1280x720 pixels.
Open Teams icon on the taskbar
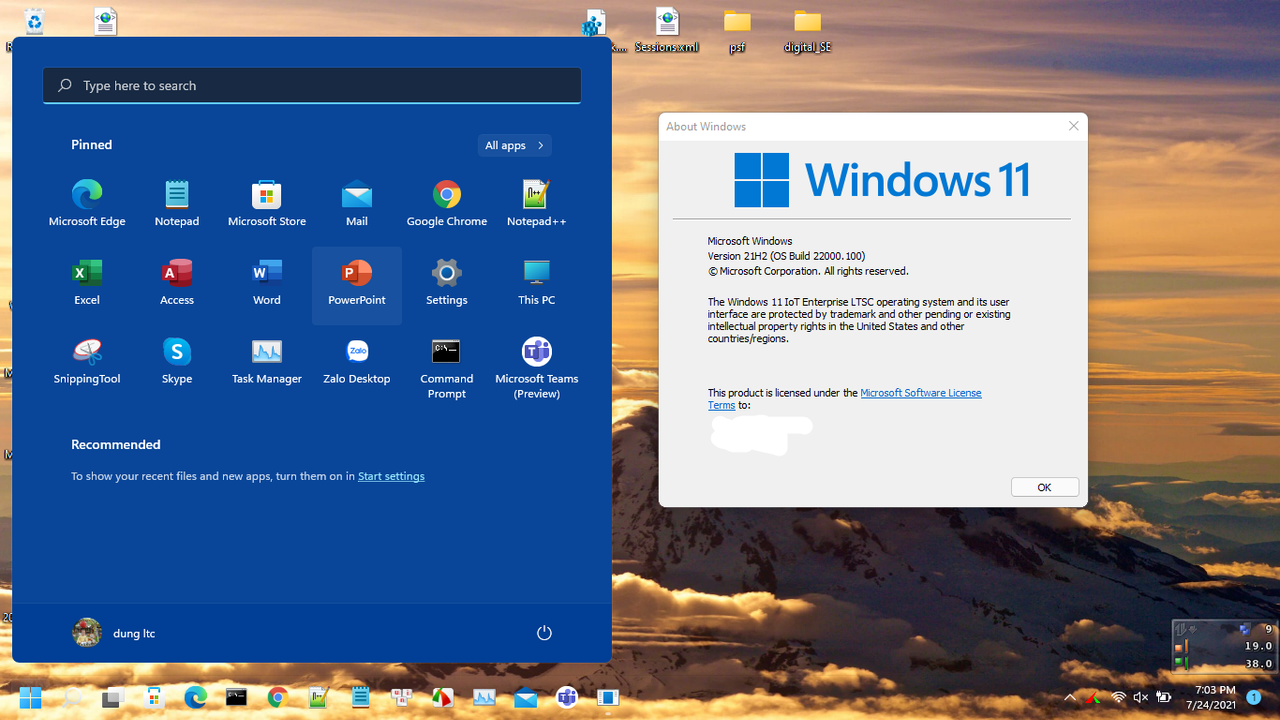(x=567, y=697)
